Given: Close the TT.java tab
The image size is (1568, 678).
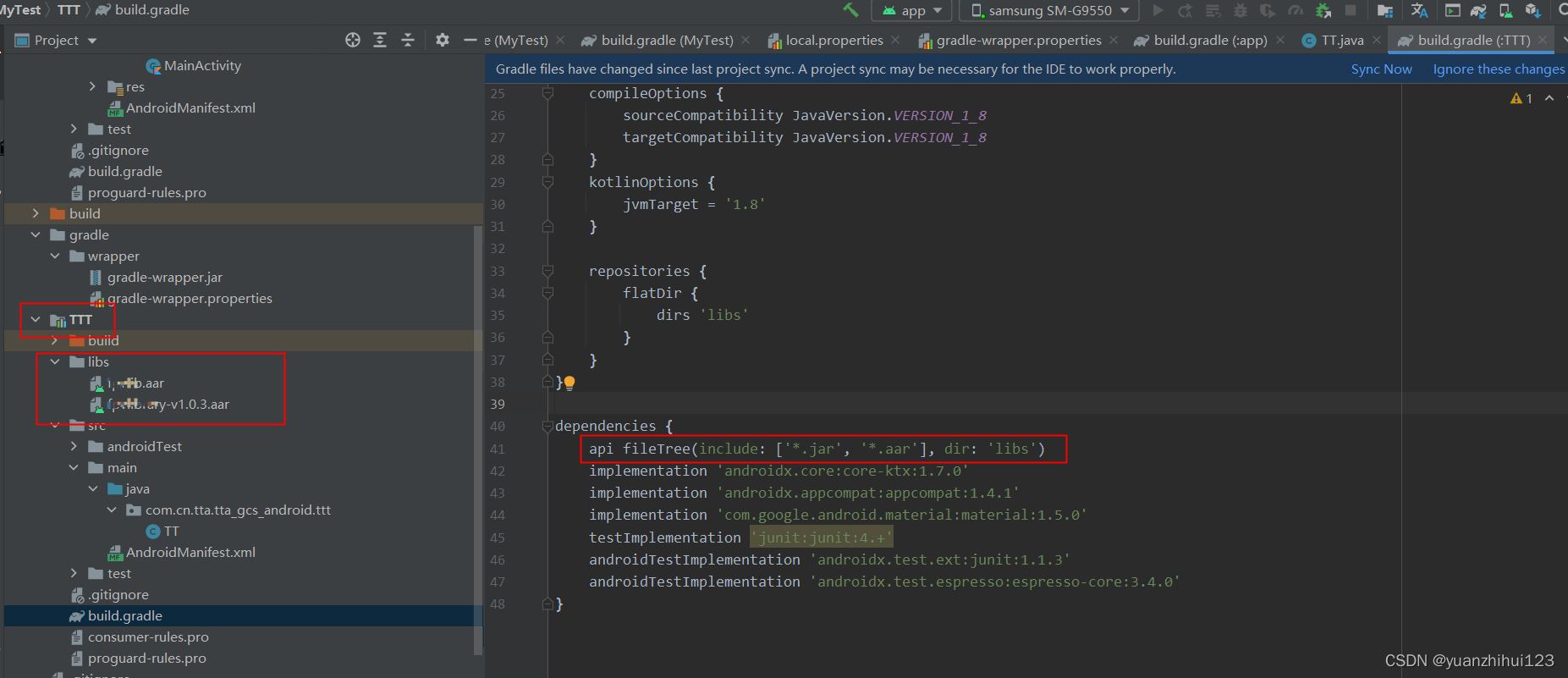Looking at the screenshot, I should coord(1377,40).
